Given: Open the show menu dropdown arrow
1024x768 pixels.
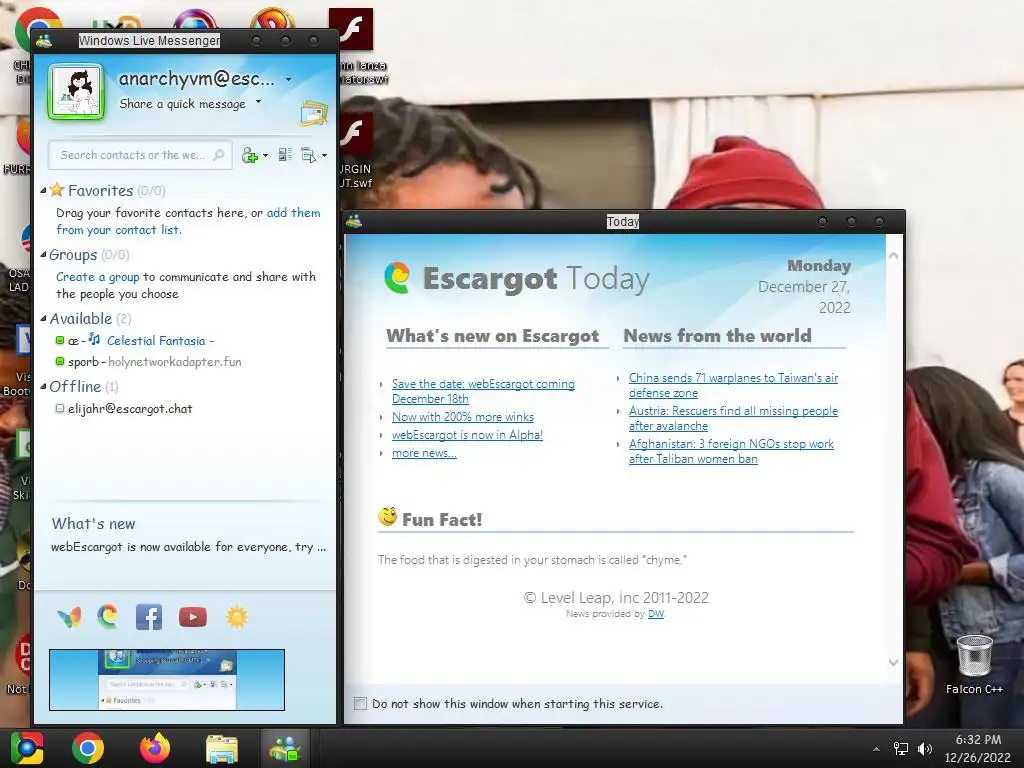Looking at the screenshot, I should [324, 155].
